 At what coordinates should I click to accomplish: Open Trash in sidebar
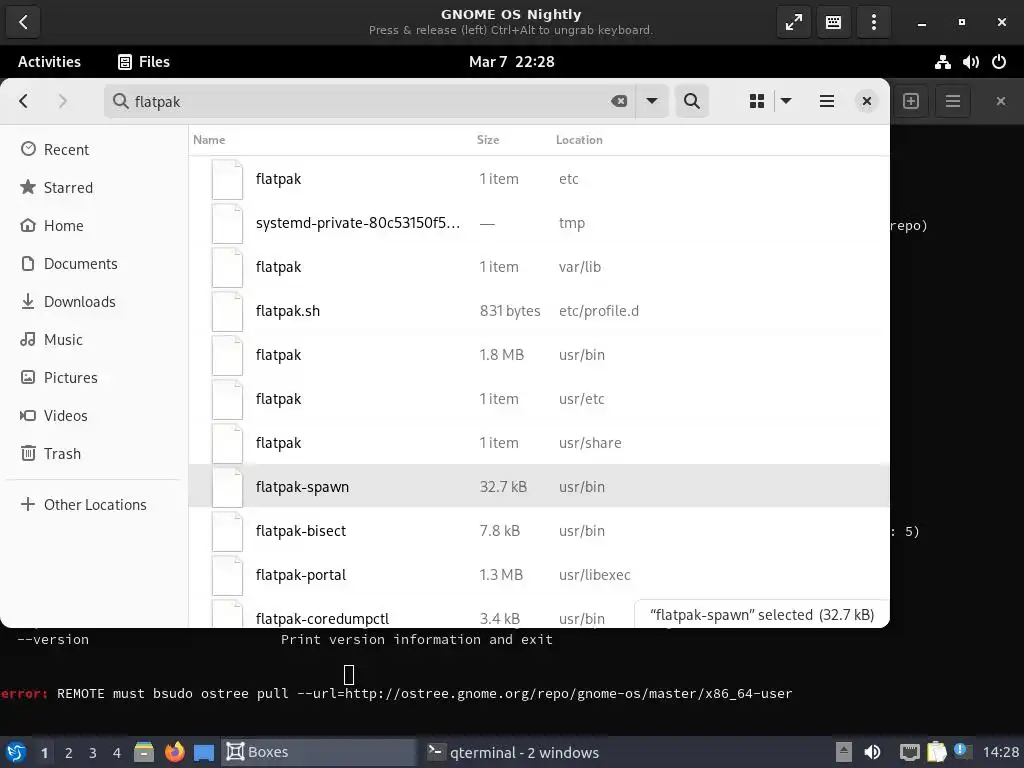tap(94, 453)
